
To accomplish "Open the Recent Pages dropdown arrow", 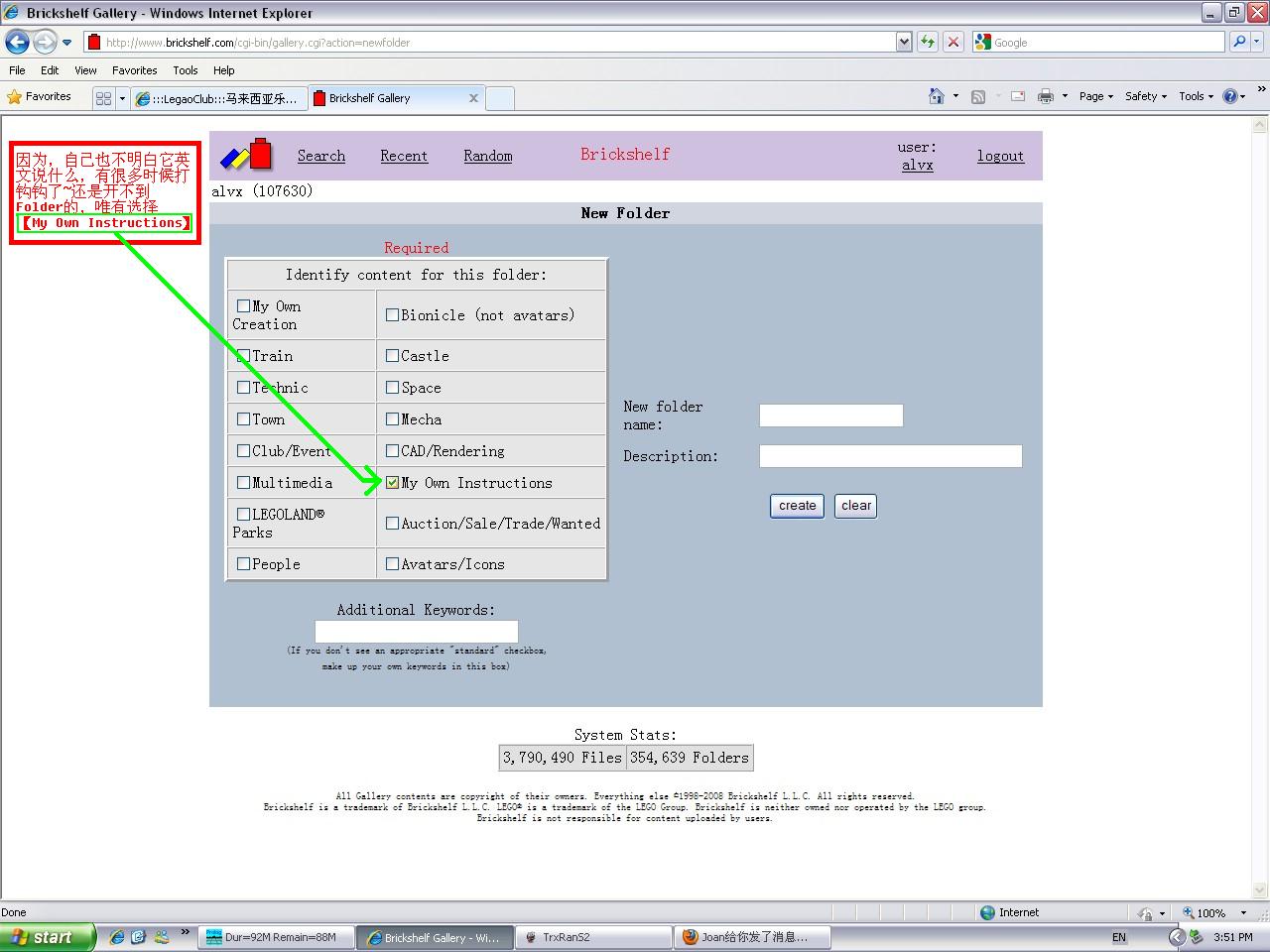I will pyautogui.click(x=66, y=42).
